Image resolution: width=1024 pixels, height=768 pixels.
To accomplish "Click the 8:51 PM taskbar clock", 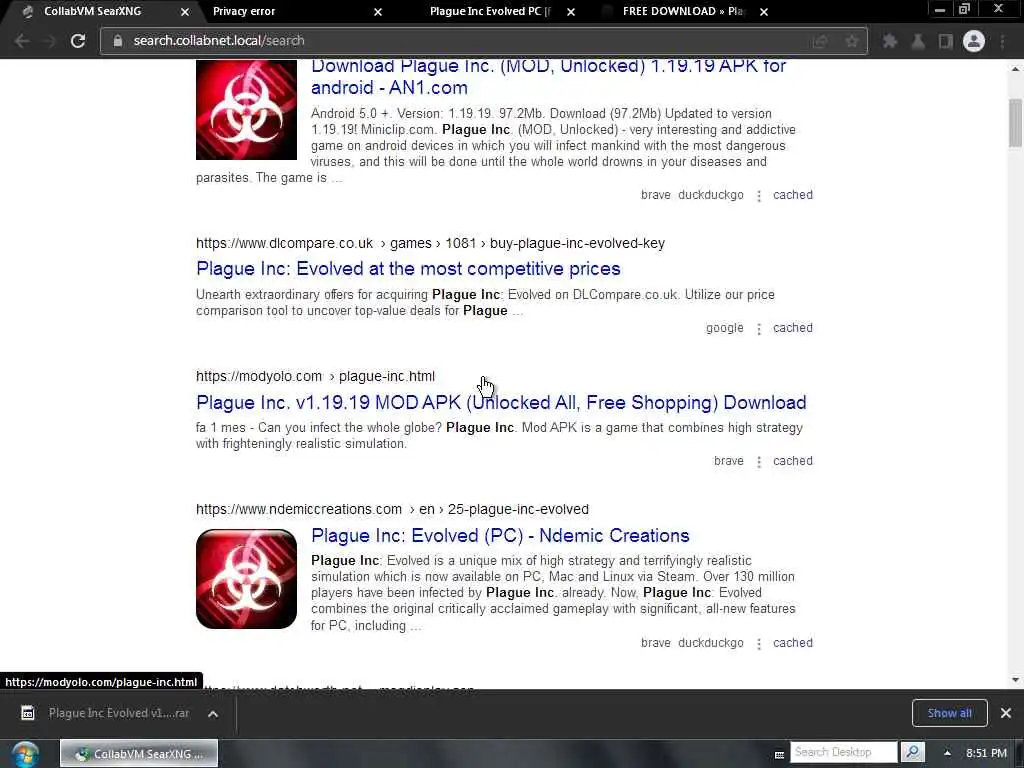I will coord(986,753).
